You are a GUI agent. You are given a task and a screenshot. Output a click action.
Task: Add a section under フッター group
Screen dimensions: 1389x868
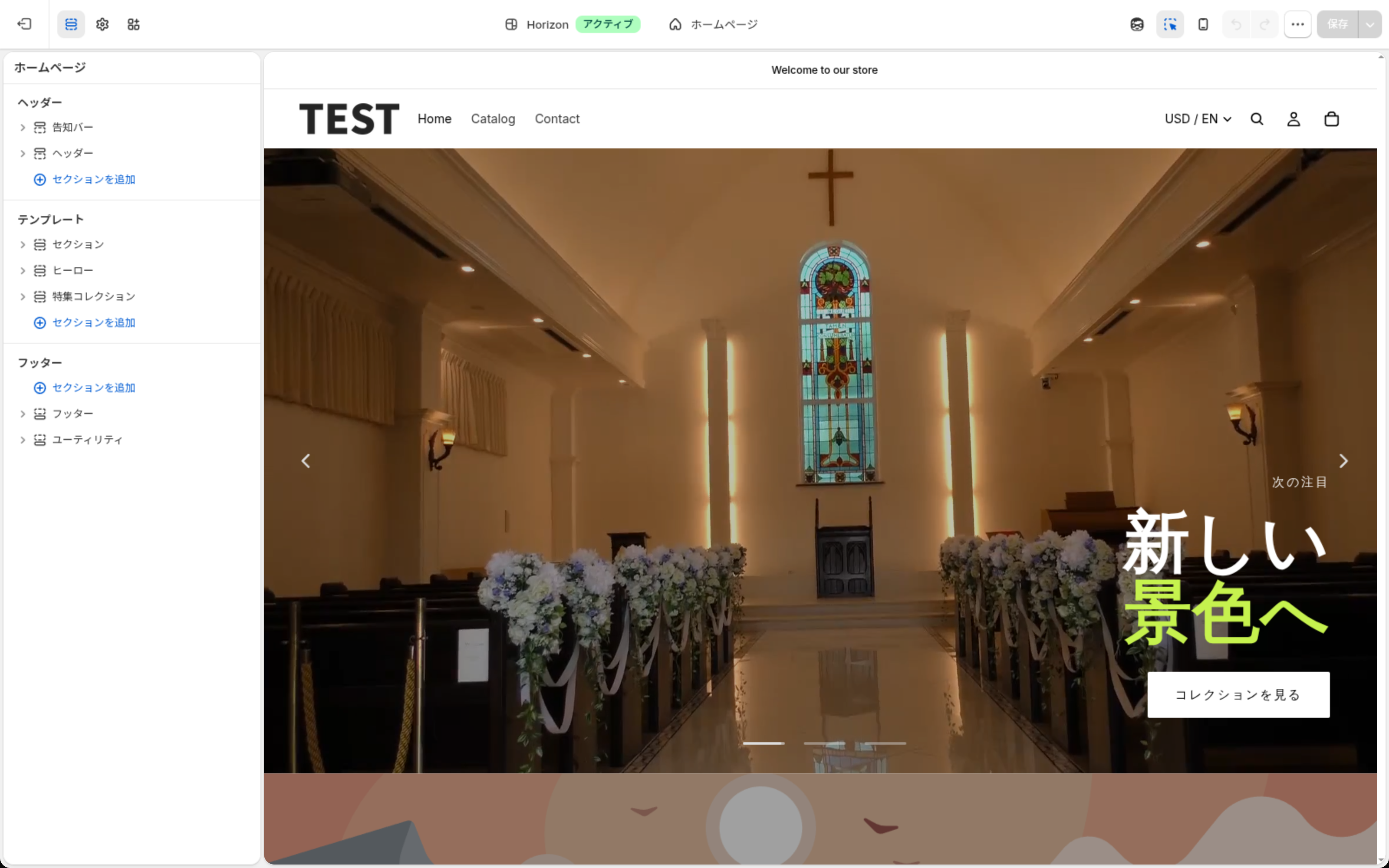(x=85, y=388)
